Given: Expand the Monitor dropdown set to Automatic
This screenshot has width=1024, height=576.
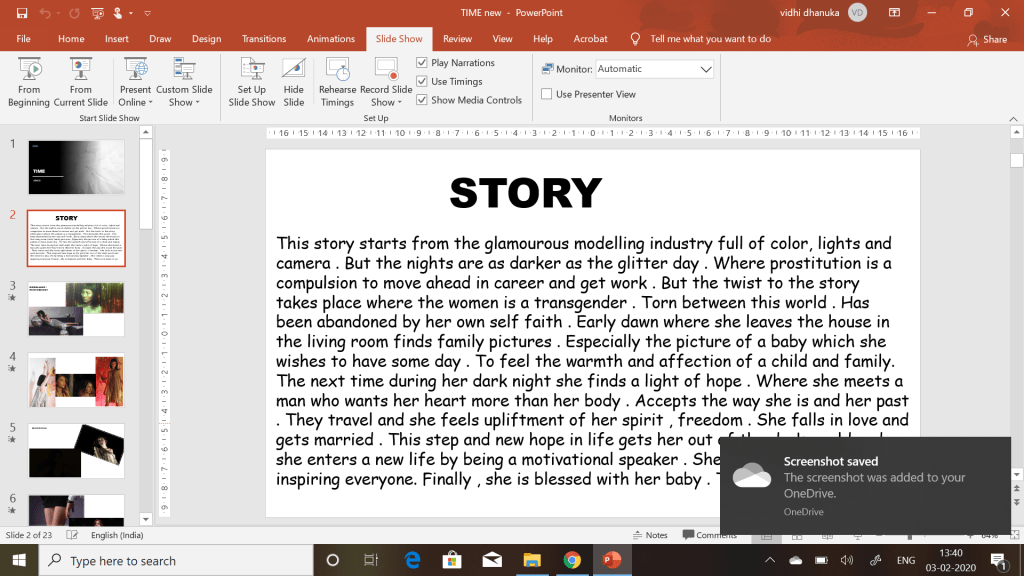Looking at the screenshot, I should click(706, 69).
